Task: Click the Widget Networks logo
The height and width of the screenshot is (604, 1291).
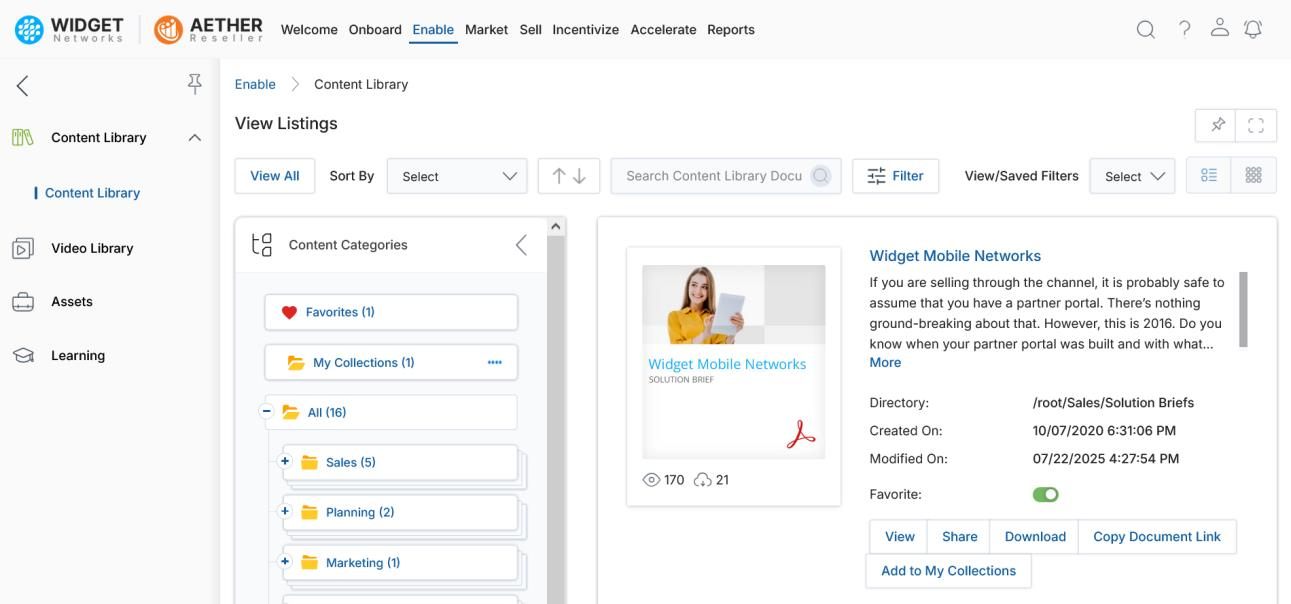Action: click(69, 30)
